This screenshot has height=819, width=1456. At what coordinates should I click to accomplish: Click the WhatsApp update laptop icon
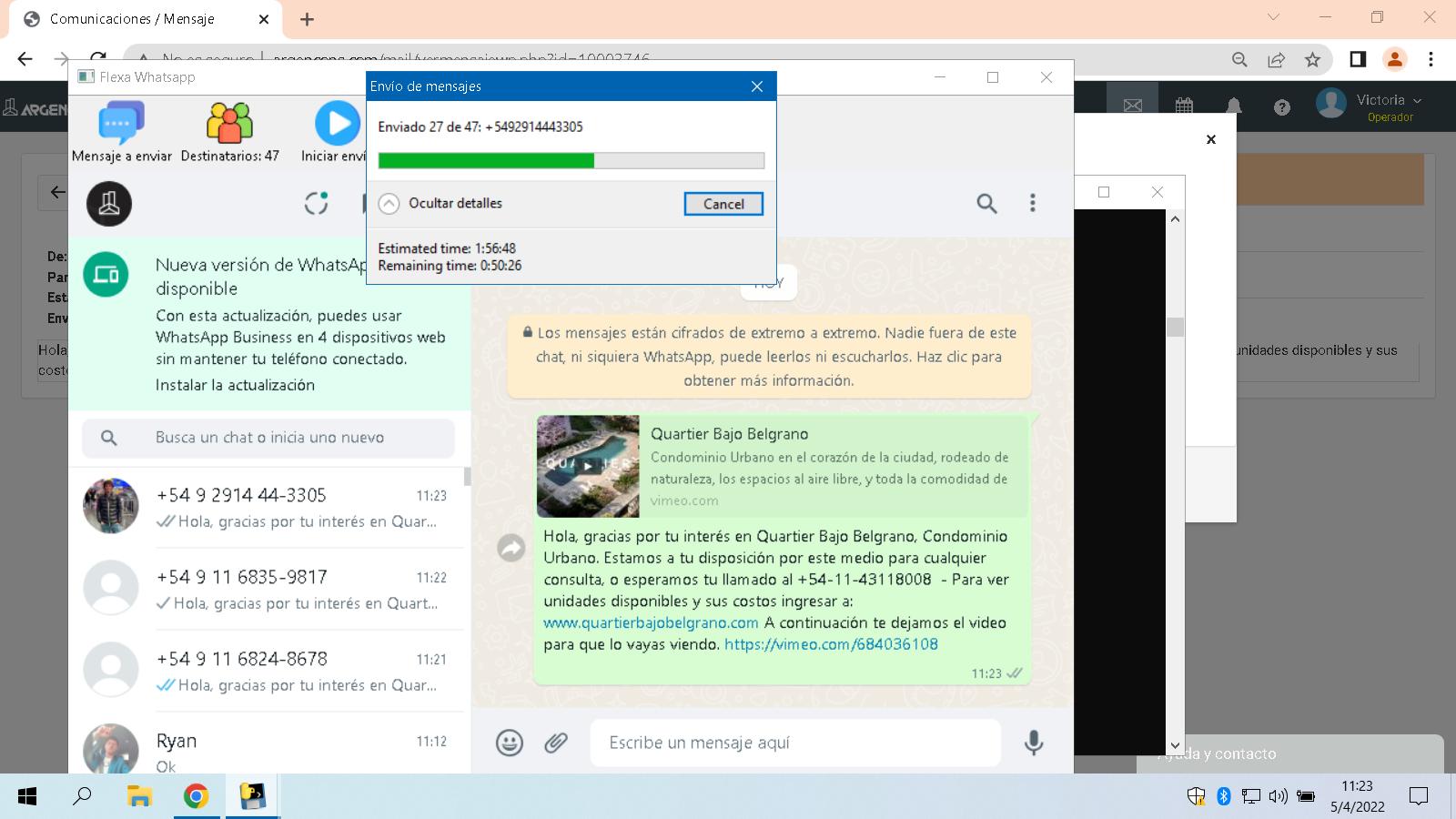tap(106, 274)
